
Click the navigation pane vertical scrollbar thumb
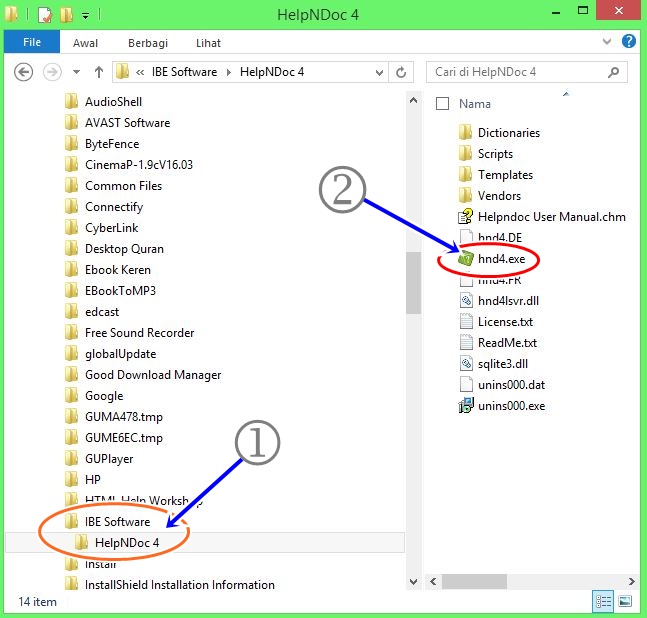coord(413,283)
